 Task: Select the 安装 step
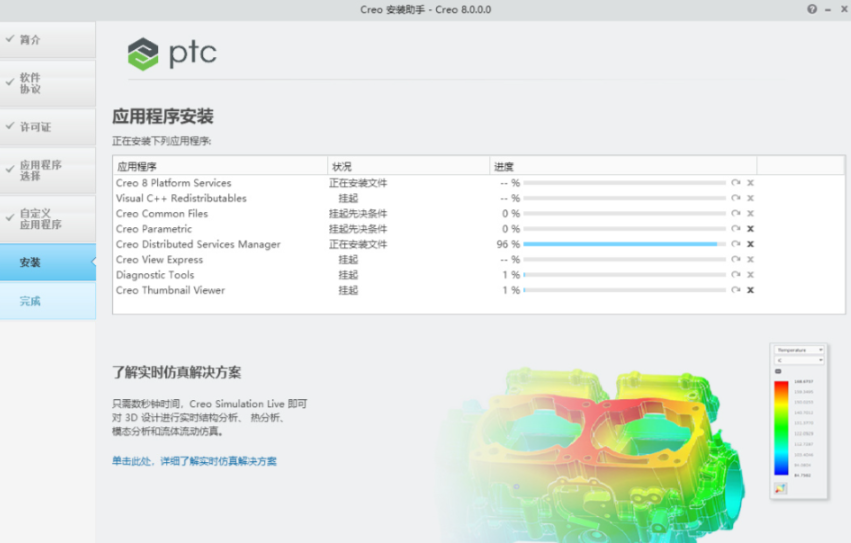coord(48,262)
